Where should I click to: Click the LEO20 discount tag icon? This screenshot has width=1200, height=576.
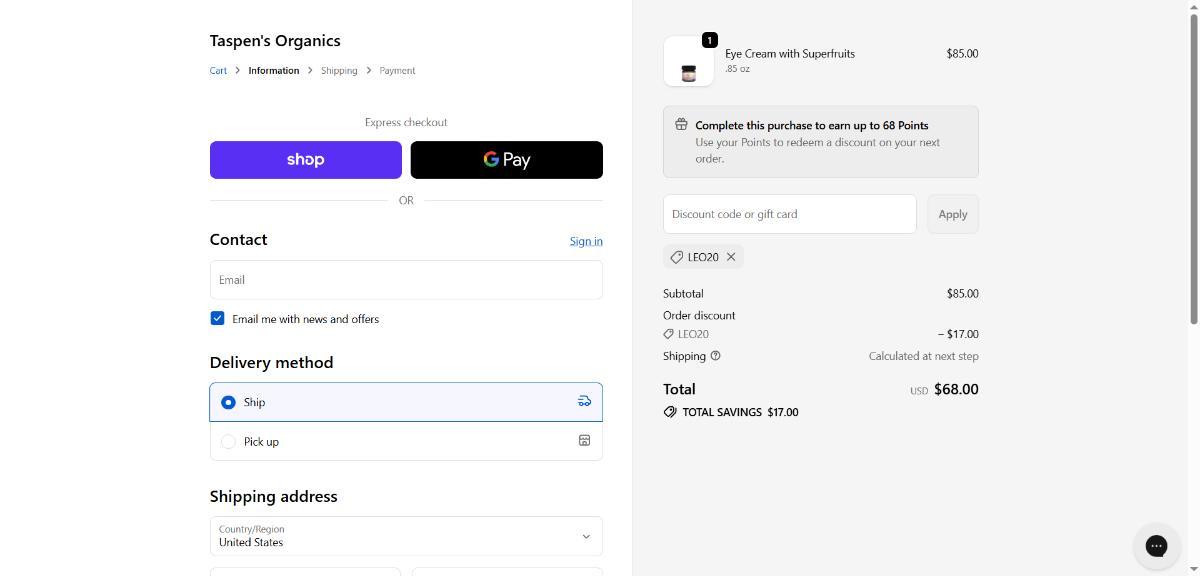tap(677, 257)
